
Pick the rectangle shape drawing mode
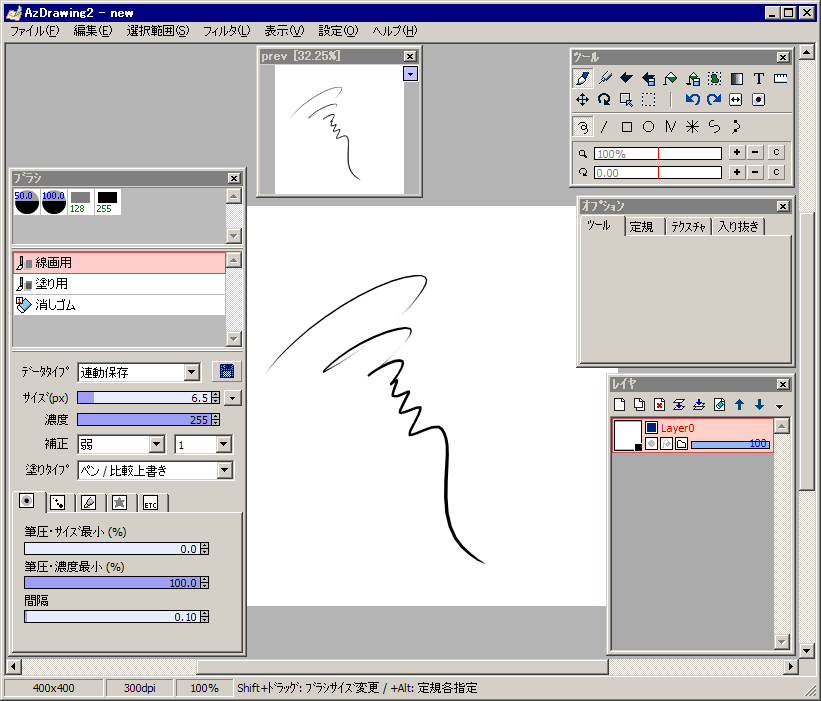click(x=627, y=127)
